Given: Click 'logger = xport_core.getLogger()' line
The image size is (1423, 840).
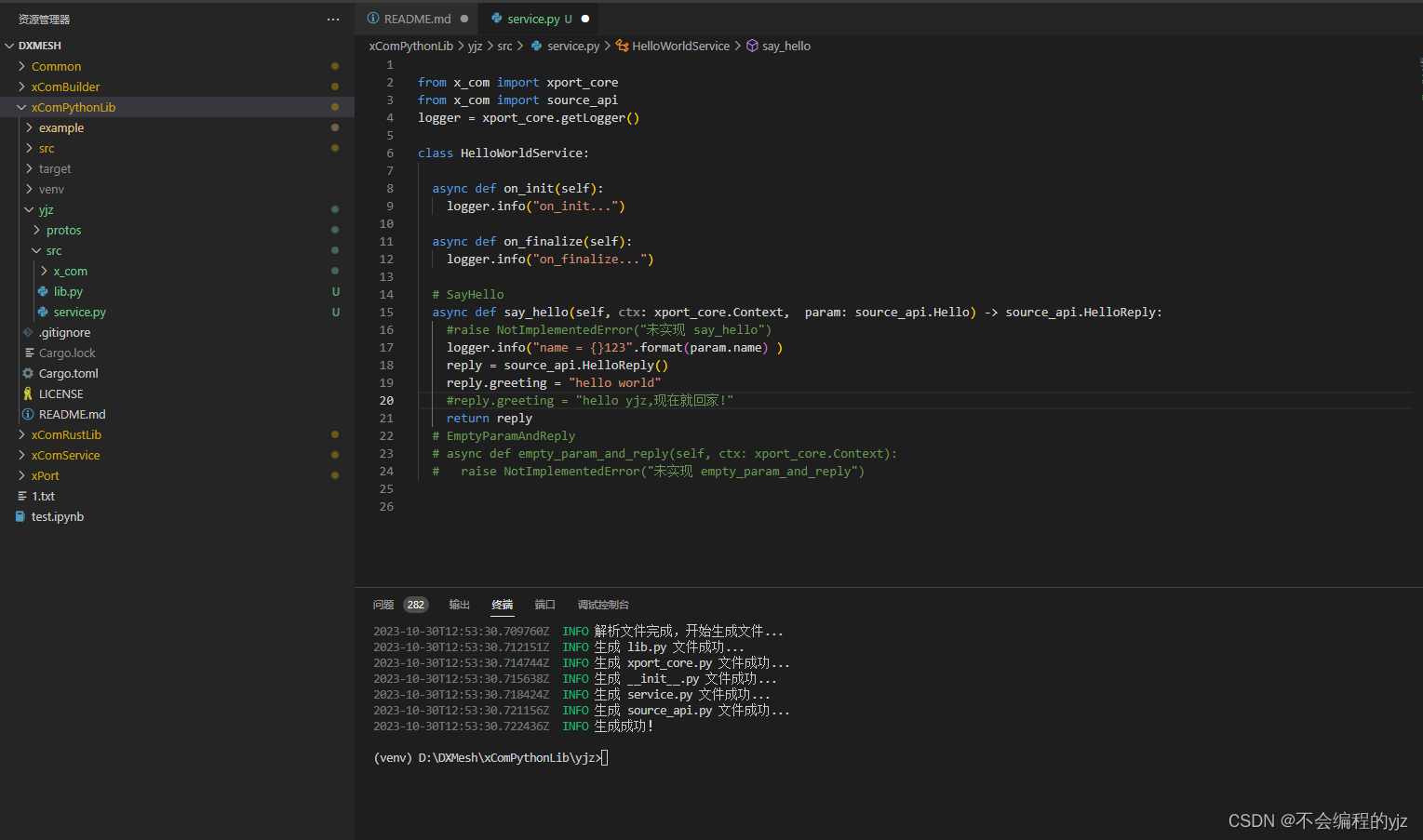Looking at the screenshot, I should [x=529, y=118].
